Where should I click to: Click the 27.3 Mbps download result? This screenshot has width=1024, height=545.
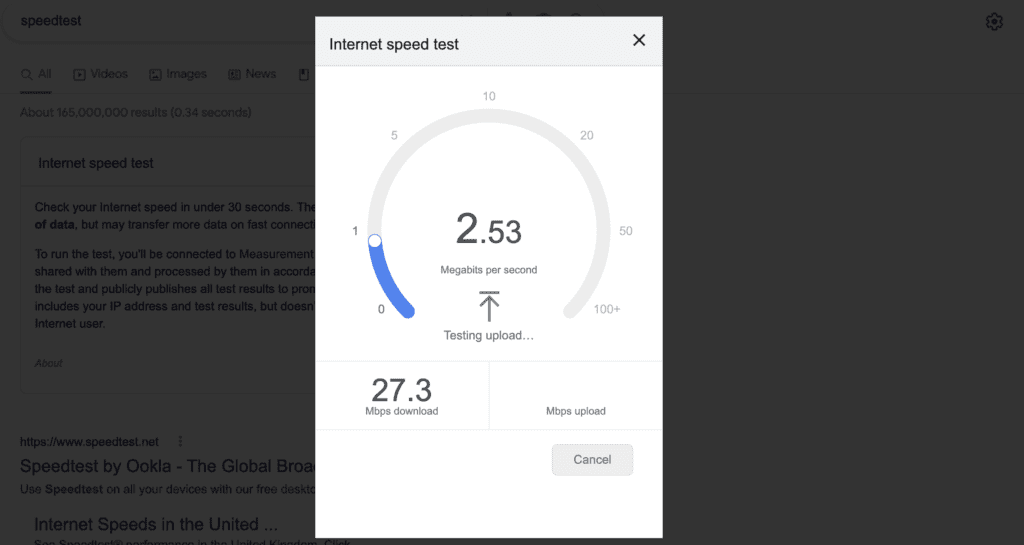click(402, 396)
